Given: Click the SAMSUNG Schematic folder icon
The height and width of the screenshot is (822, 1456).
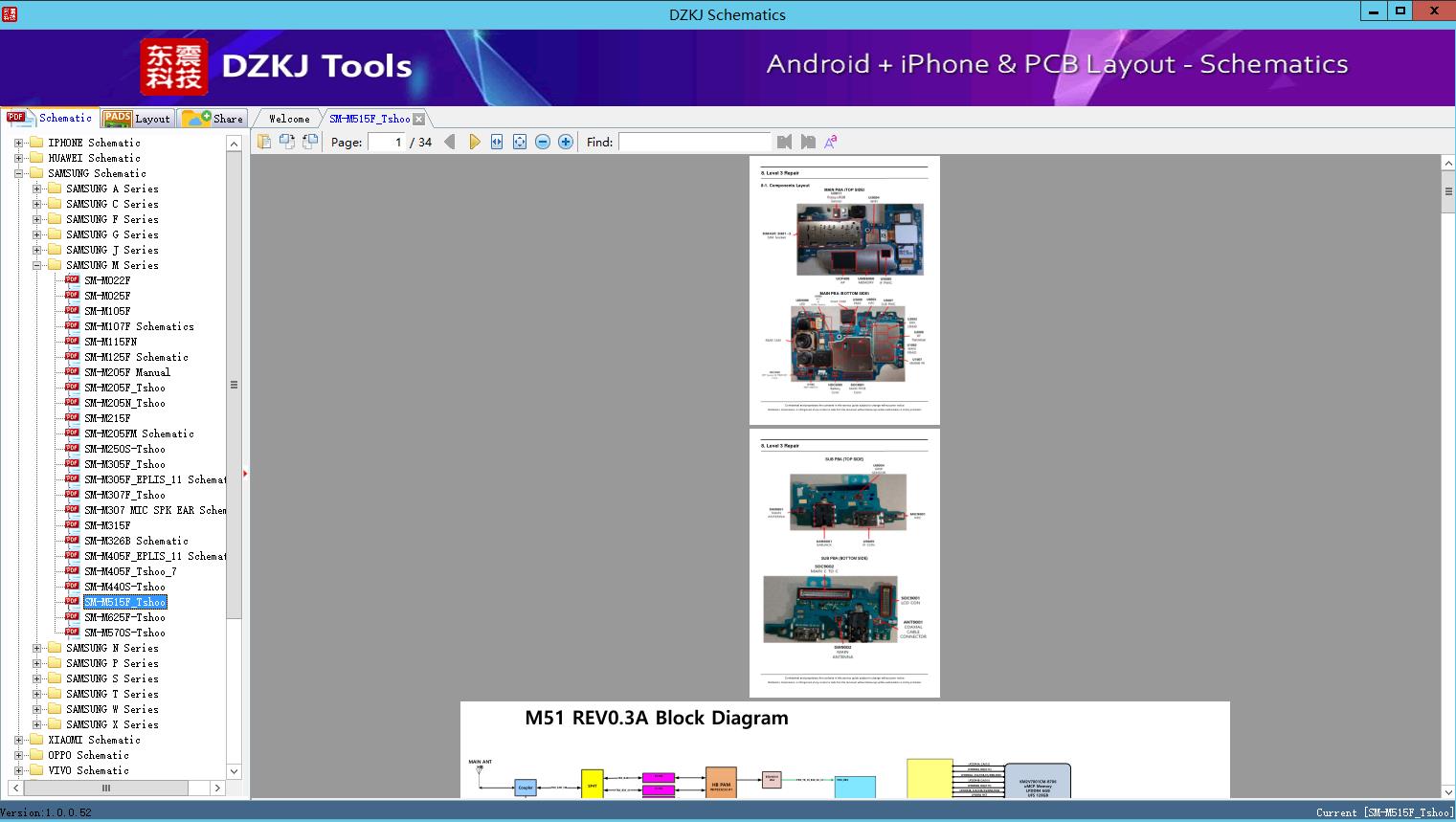Looking at the screenshot, I should pos(36,173).
